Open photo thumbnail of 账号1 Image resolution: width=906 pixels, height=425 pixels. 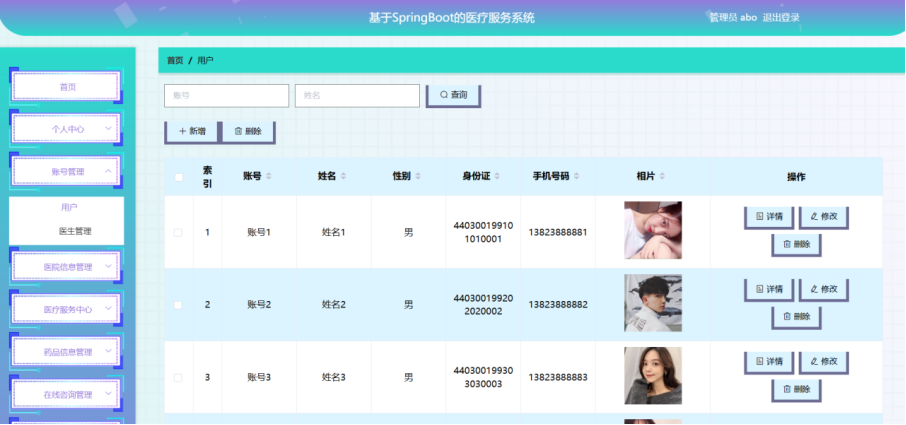coord(653,230)
